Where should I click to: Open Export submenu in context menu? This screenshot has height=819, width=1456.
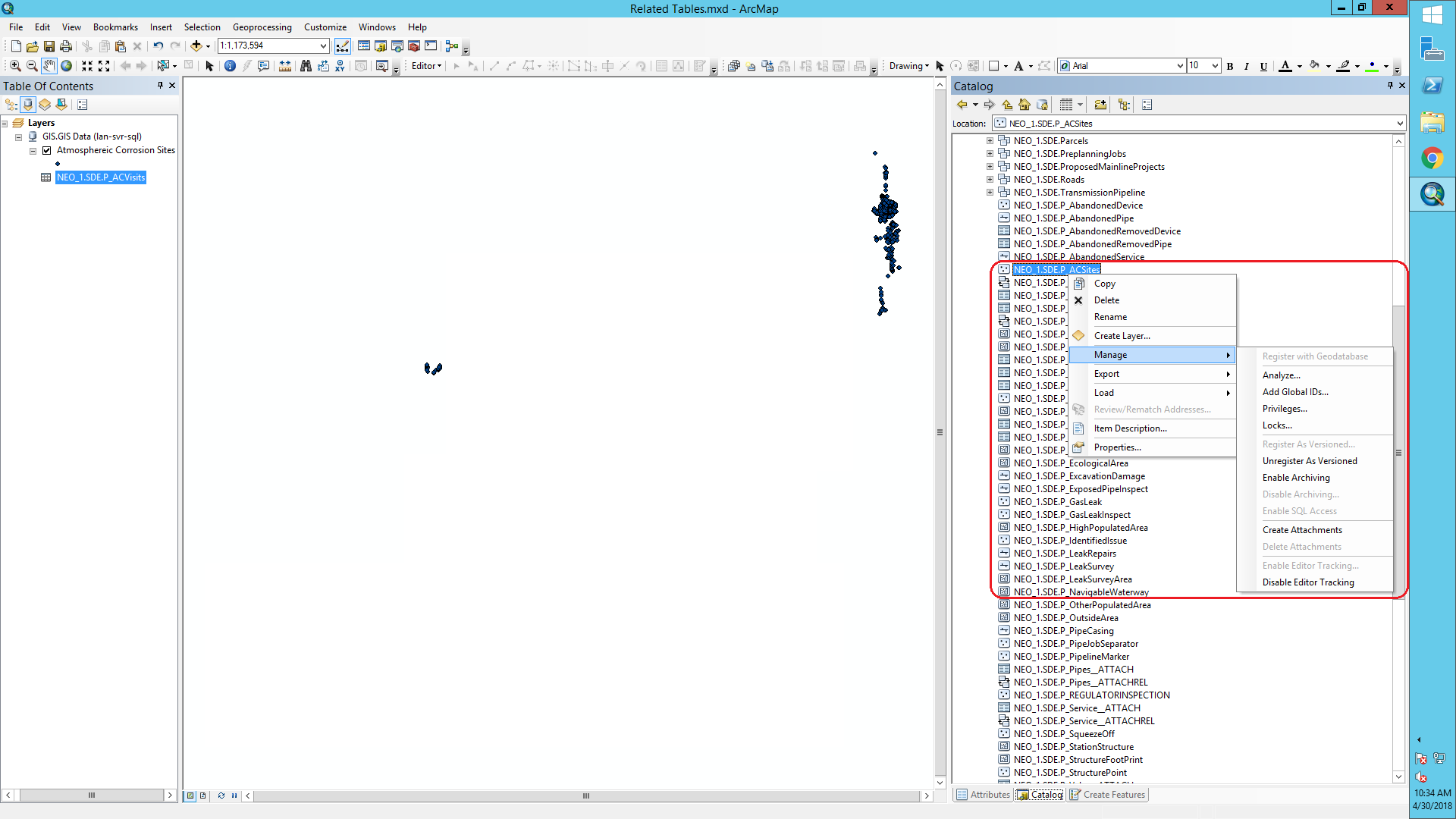1153,374
